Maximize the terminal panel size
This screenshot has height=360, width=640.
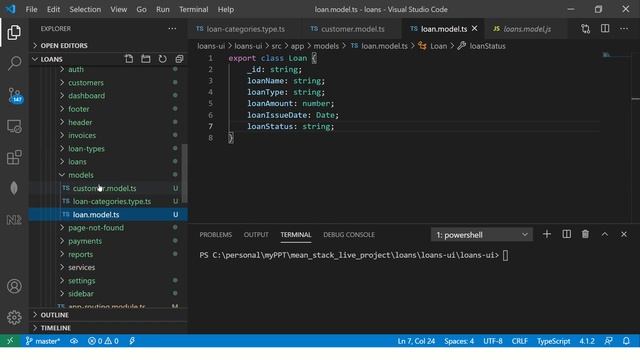point(604,234)
